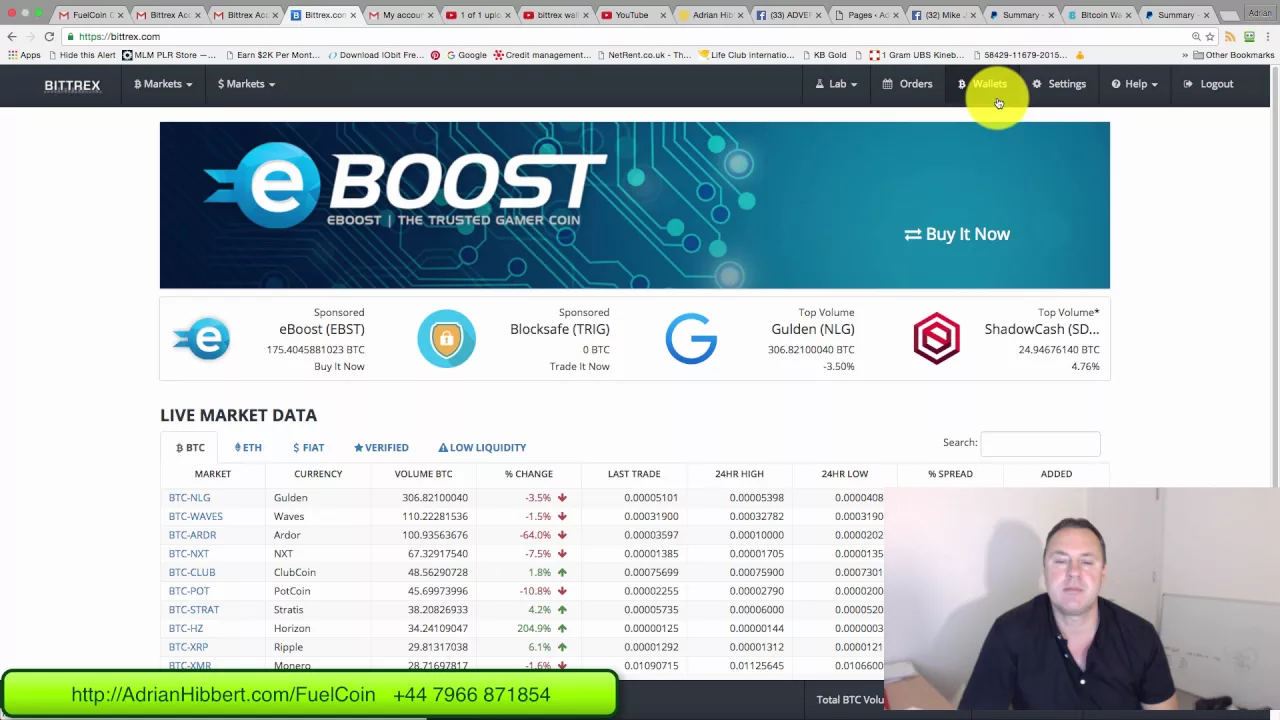Open Settings in the navbar

coord(1059,84)
